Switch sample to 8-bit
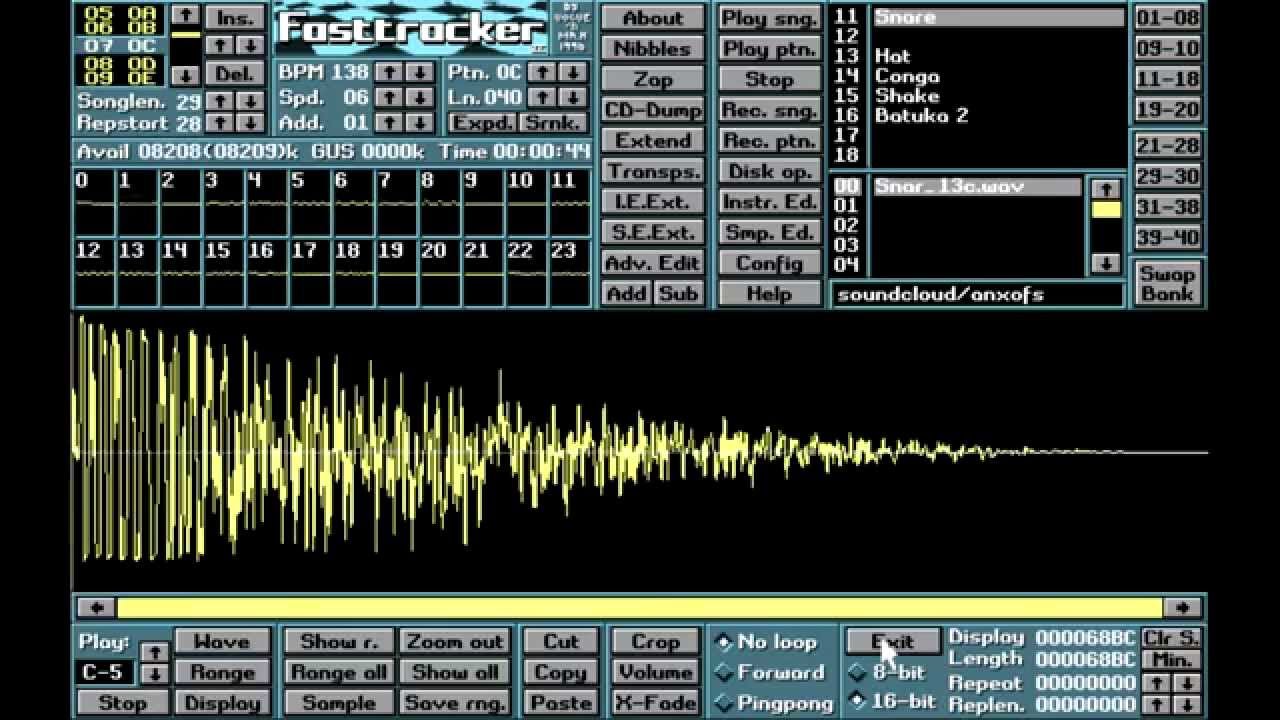 [888, 672]
